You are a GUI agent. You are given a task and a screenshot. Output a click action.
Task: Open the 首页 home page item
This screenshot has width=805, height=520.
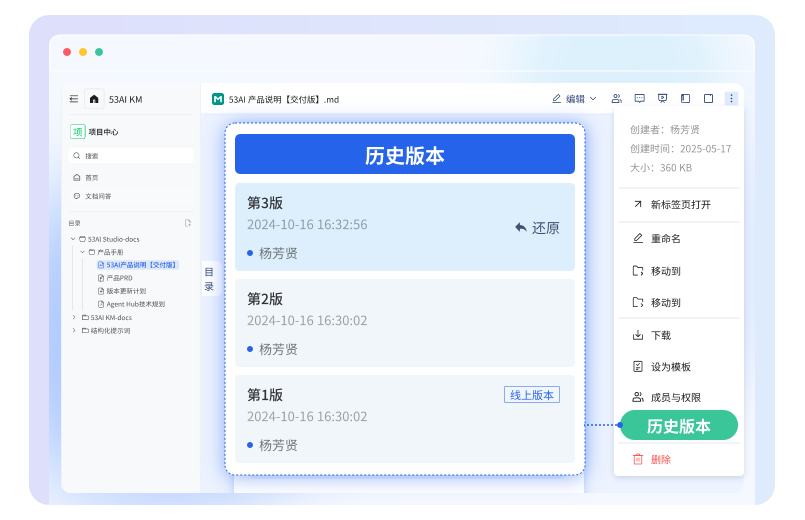click(86, 178)
